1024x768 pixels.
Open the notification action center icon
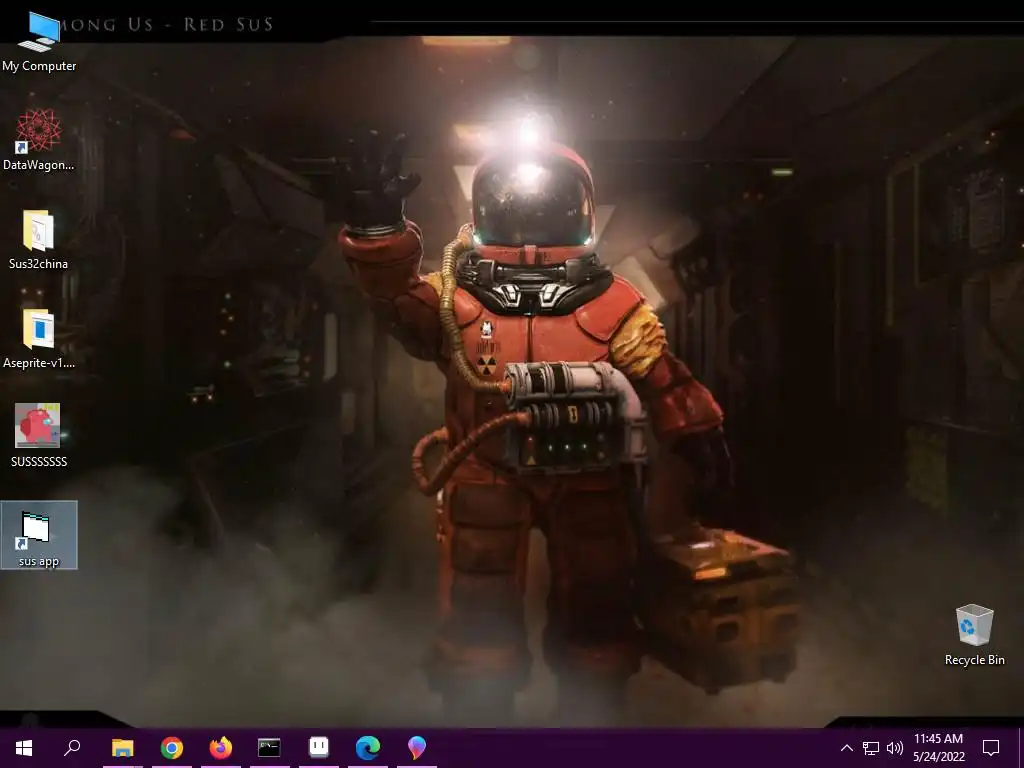pos(991,748)
